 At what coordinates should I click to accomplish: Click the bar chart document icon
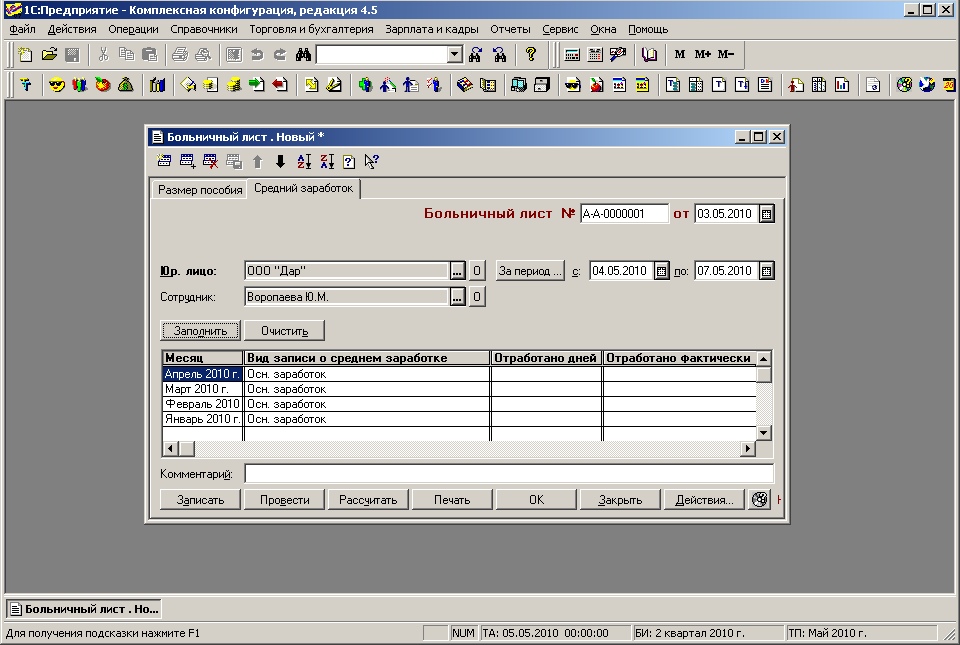tap(842, 85)
